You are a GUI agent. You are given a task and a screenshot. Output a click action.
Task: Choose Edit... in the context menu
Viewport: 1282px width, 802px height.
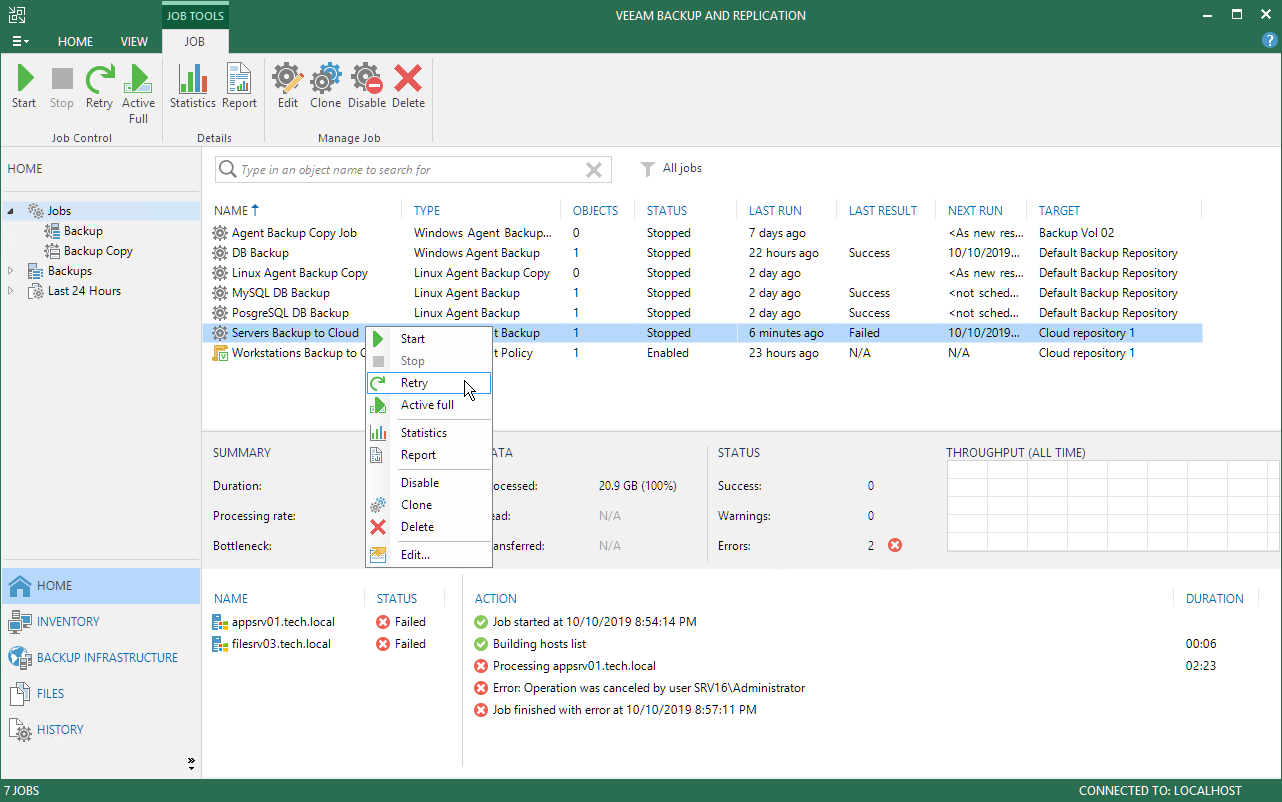coord(429,555)
